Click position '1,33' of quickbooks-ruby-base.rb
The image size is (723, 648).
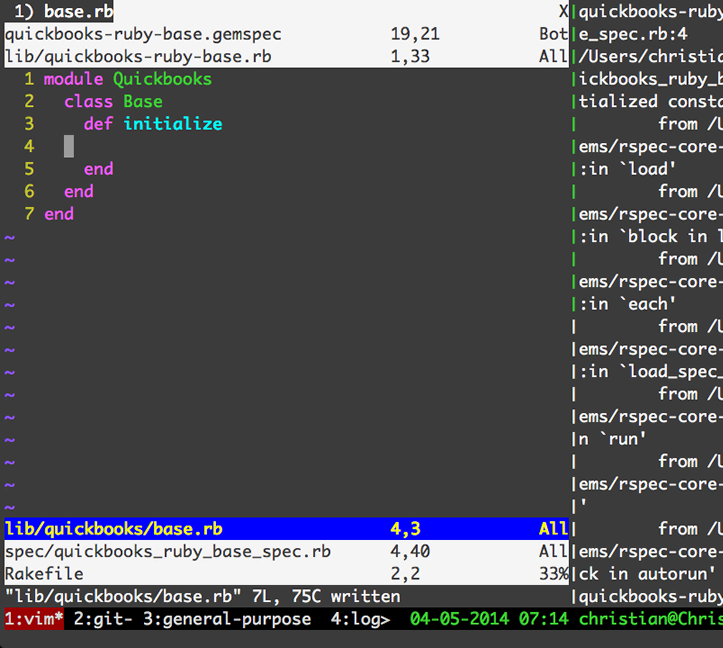click(410, 57)
